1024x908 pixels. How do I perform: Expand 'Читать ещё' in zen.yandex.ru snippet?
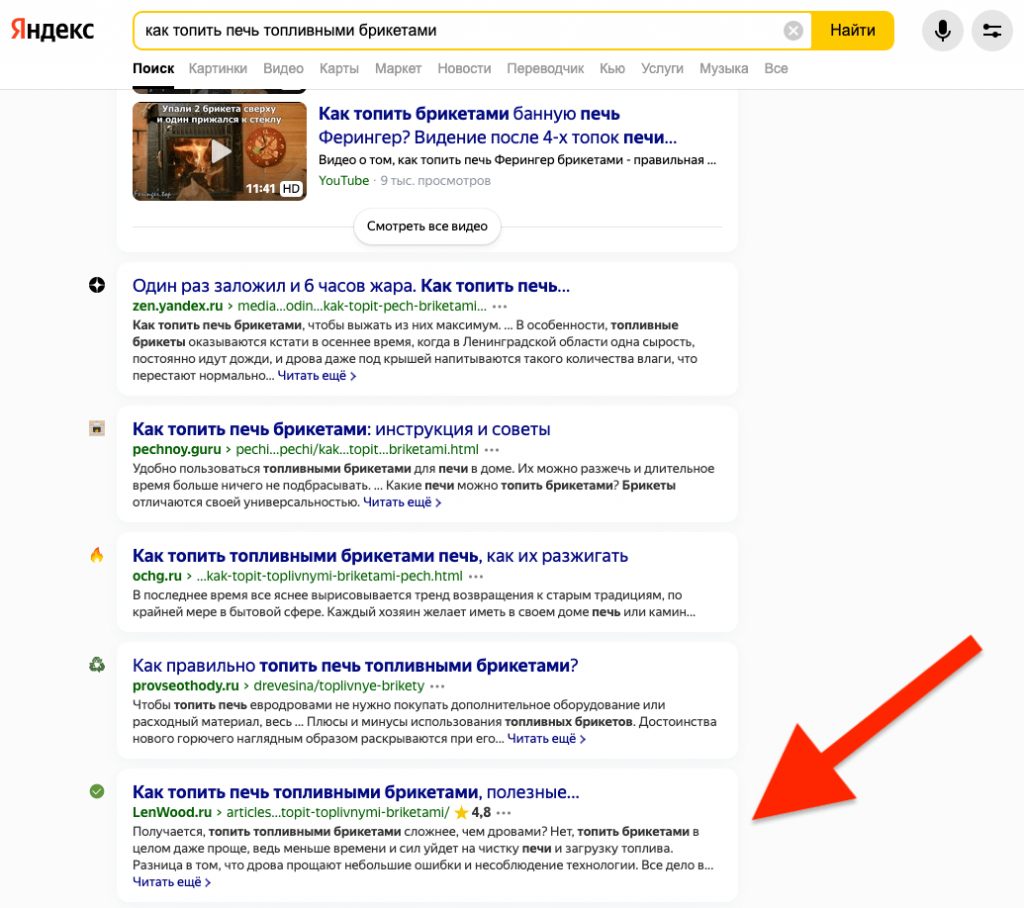point(317,376)
